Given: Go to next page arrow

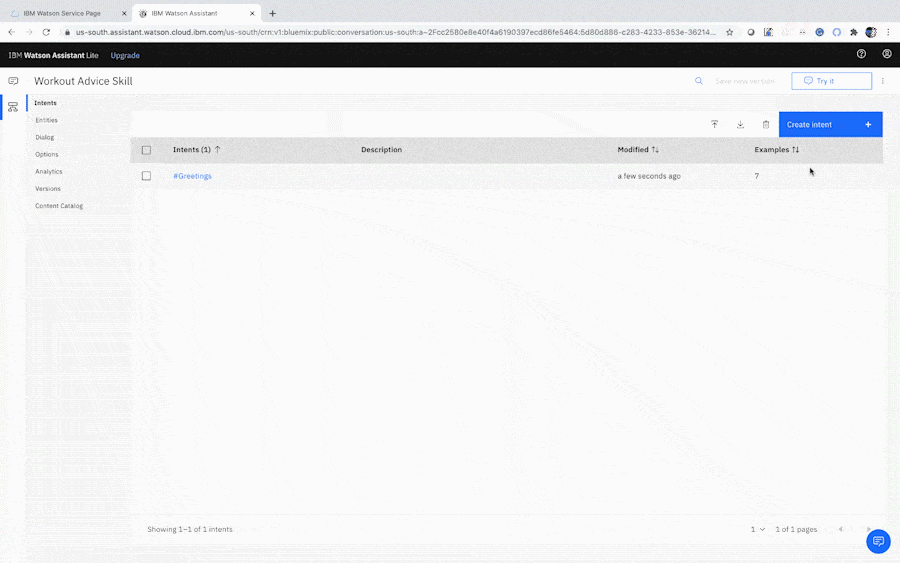Looking at the screenshot, I should (869, 529).
